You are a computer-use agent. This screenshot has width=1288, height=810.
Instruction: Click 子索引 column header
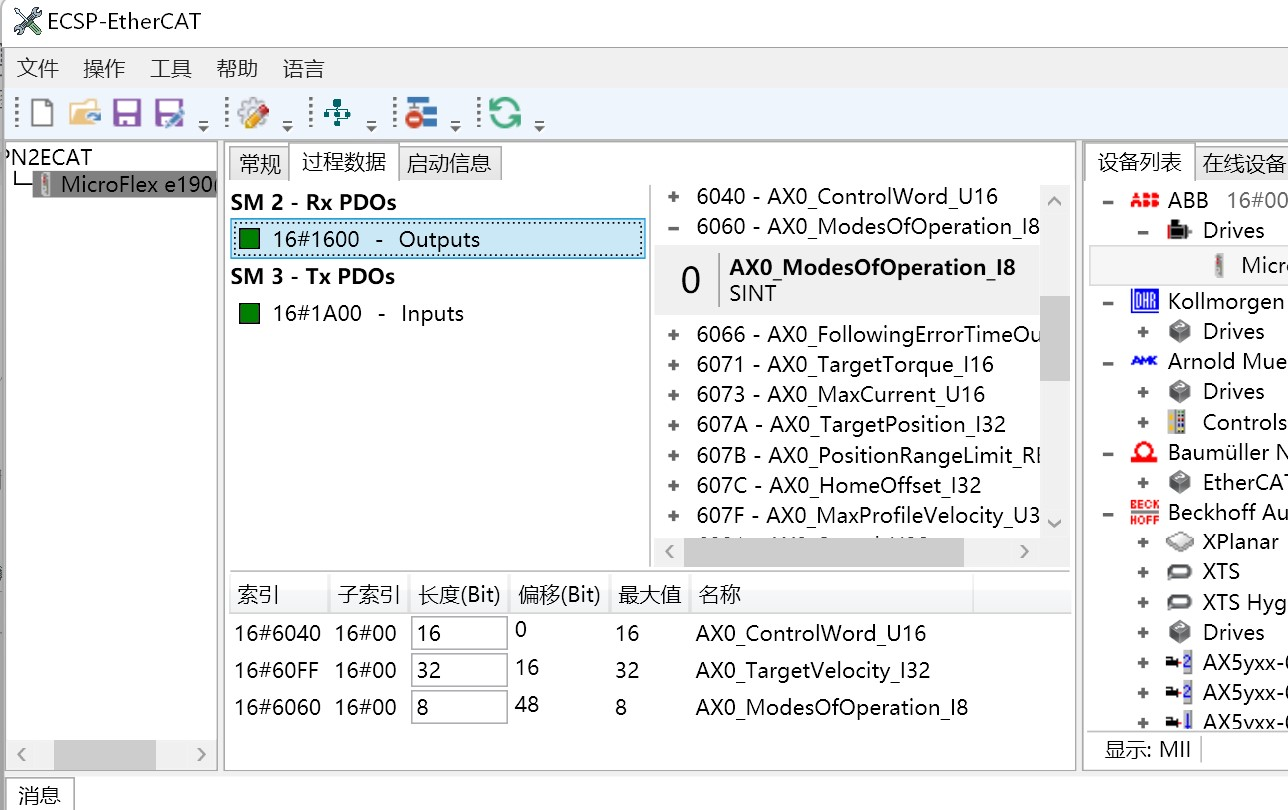(369, 594)
